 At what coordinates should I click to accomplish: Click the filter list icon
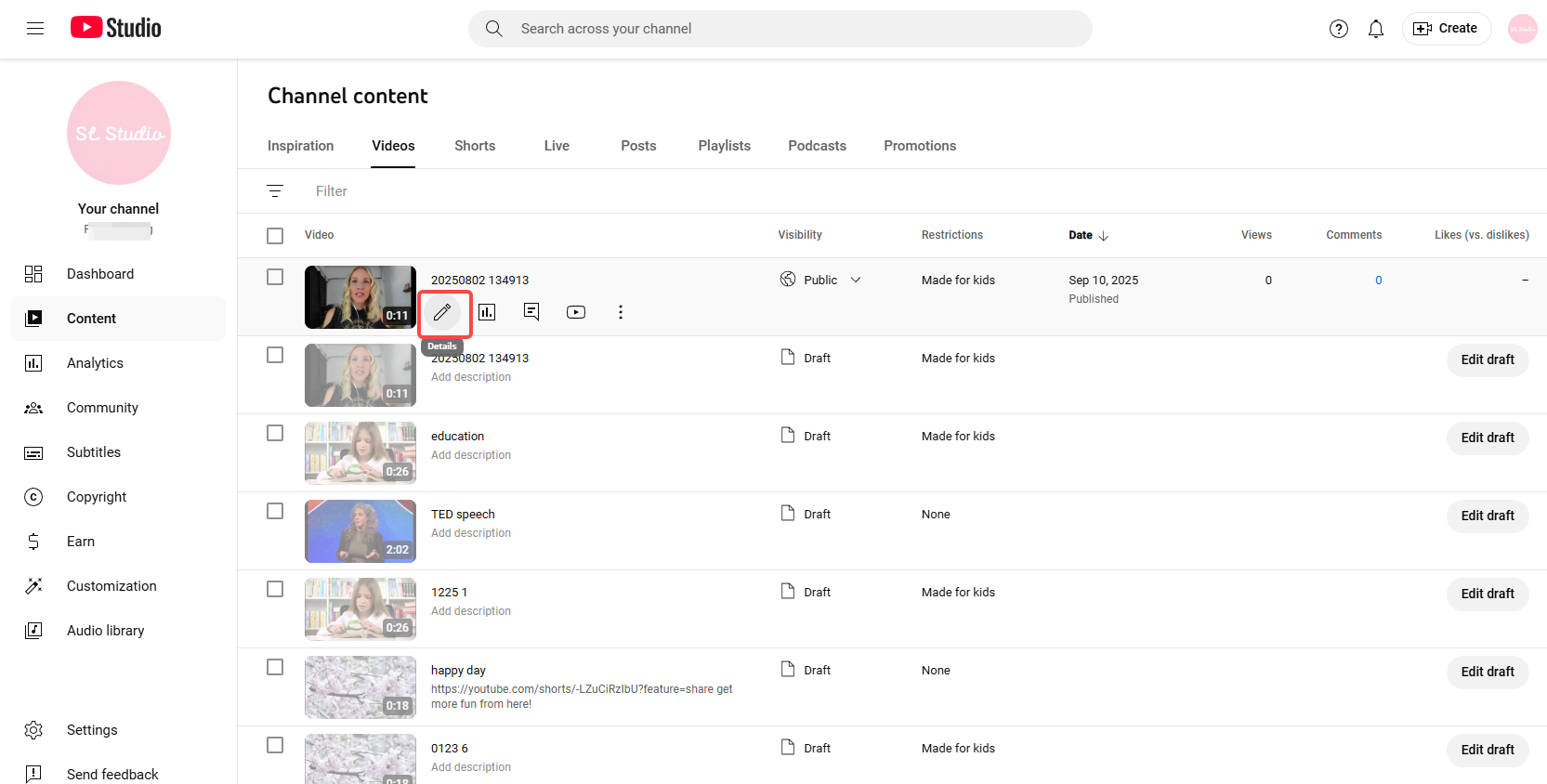coord(275,191)
